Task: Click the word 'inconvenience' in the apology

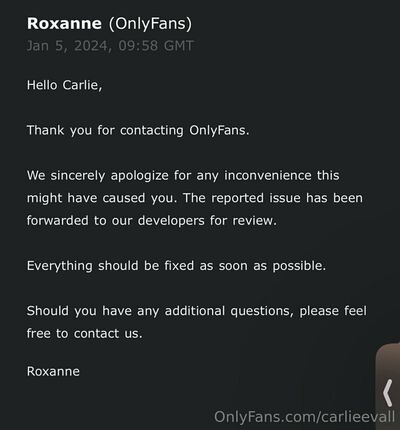Action: tap(268, 175)
